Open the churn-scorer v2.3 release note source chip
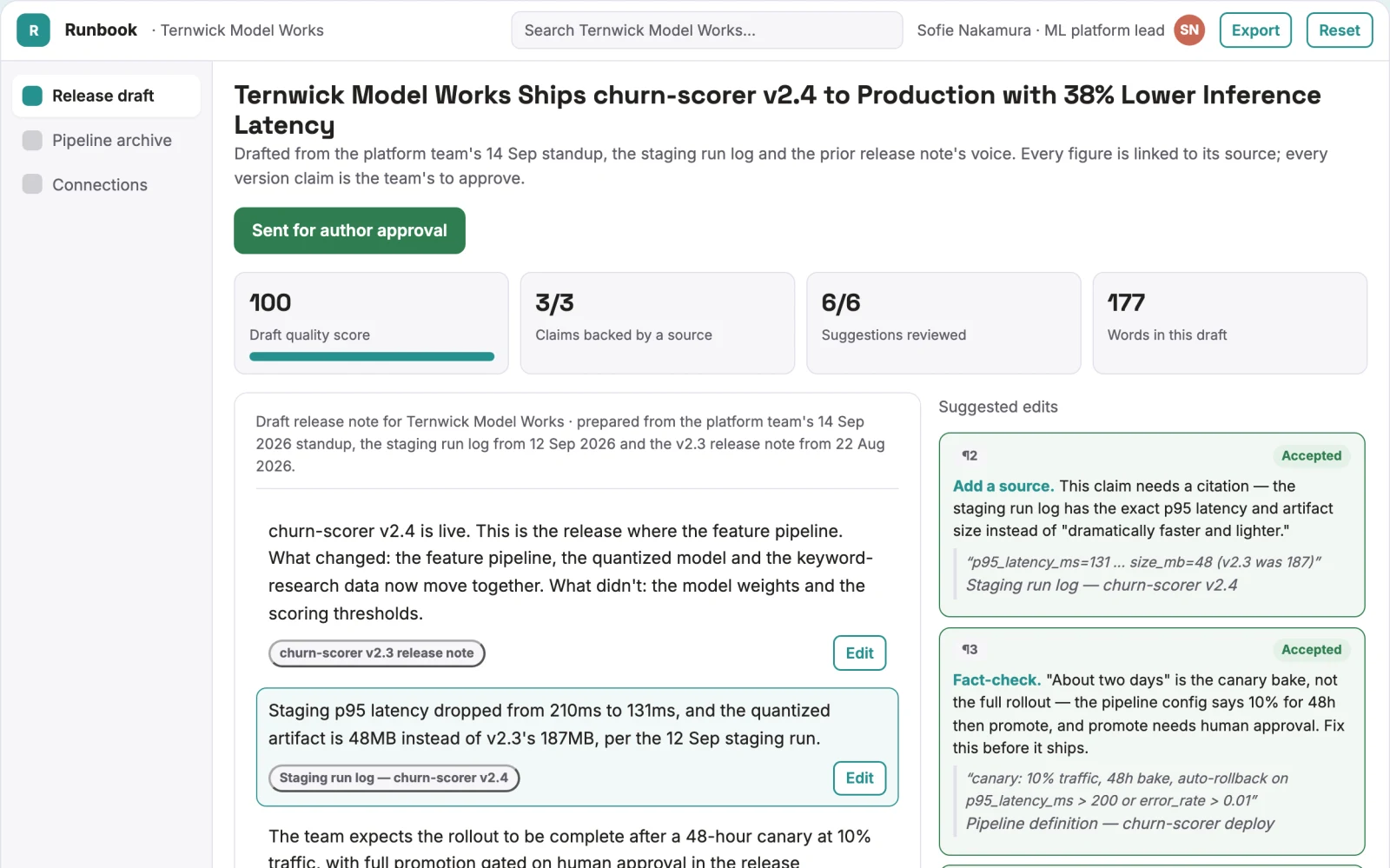The image size is (1390, 868). (377, 653)
